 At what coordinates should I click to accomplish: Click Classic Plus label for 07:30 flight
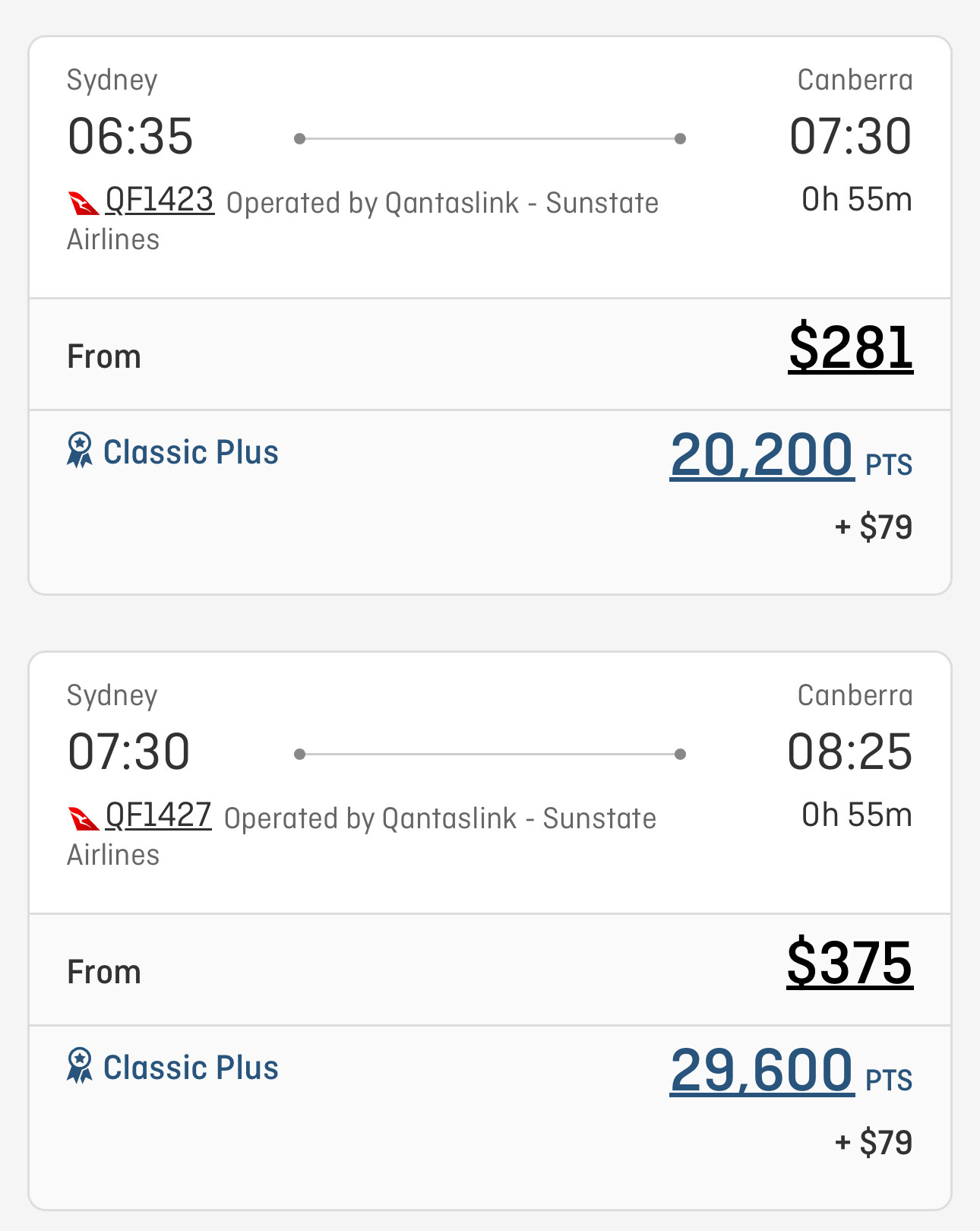tap(191, 1068)
